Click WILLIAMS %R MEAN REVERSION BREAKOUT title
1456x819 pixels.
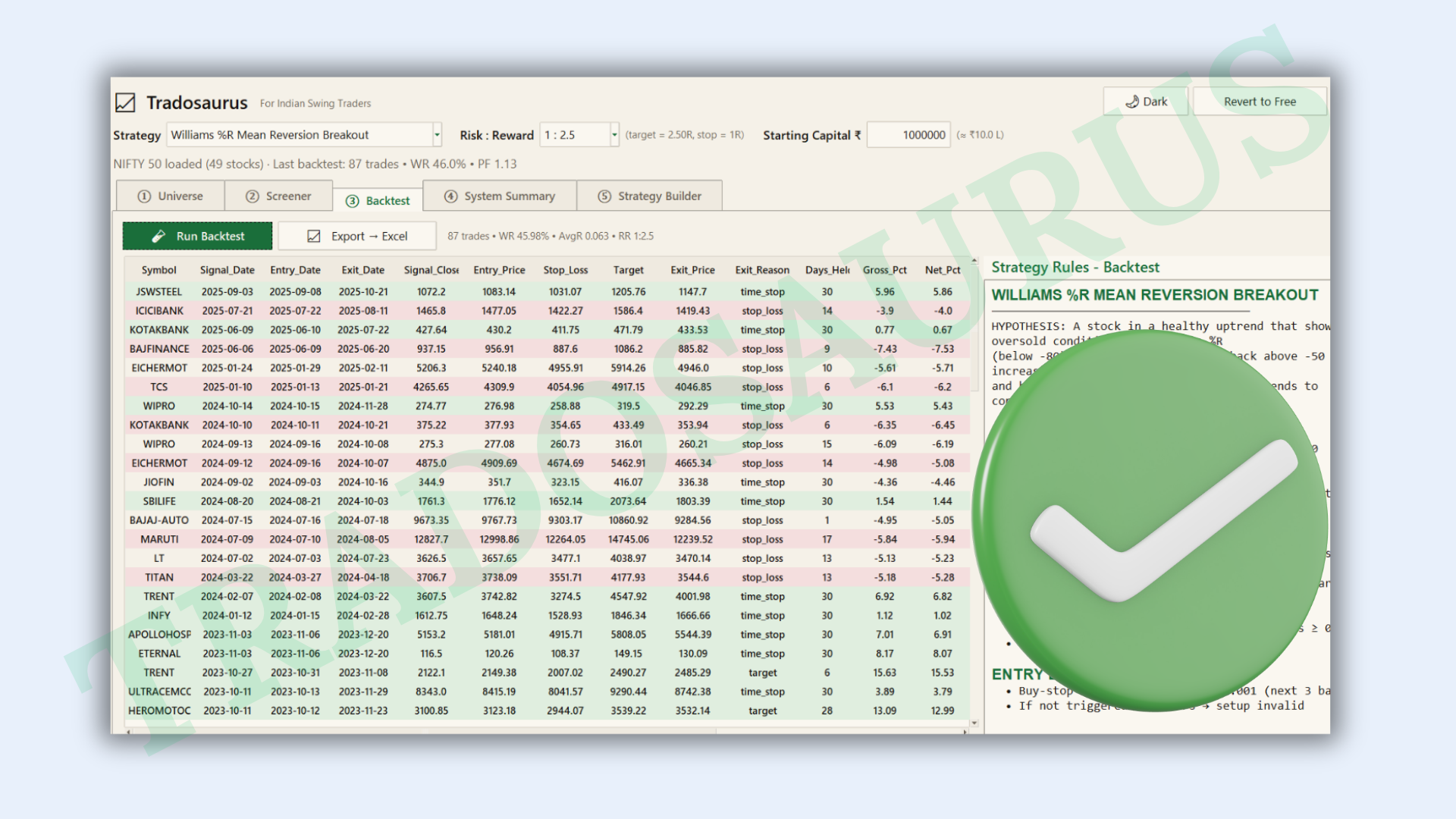coord(1155,295)
